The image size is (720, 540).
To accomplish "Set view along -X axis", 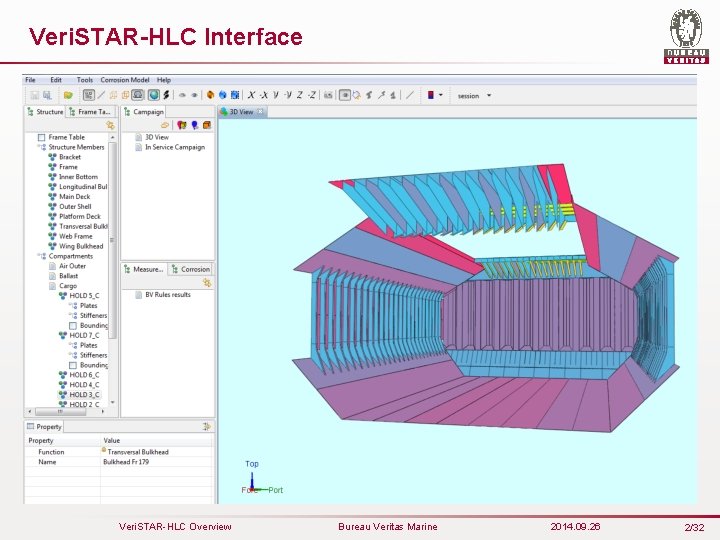I will [x=264, y=95].
